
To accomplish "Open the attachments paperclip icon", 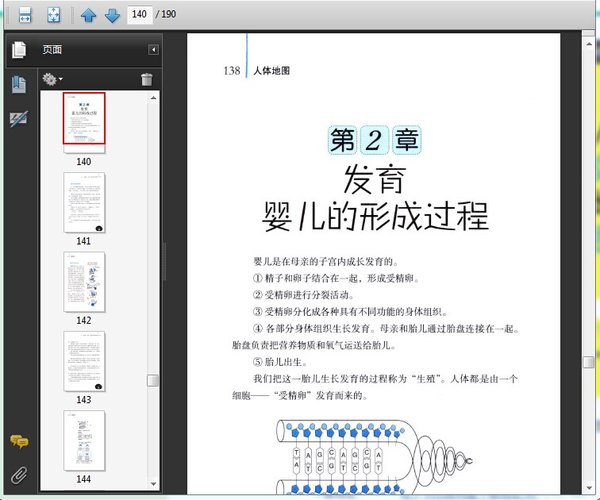I will (x=19, y=475).
